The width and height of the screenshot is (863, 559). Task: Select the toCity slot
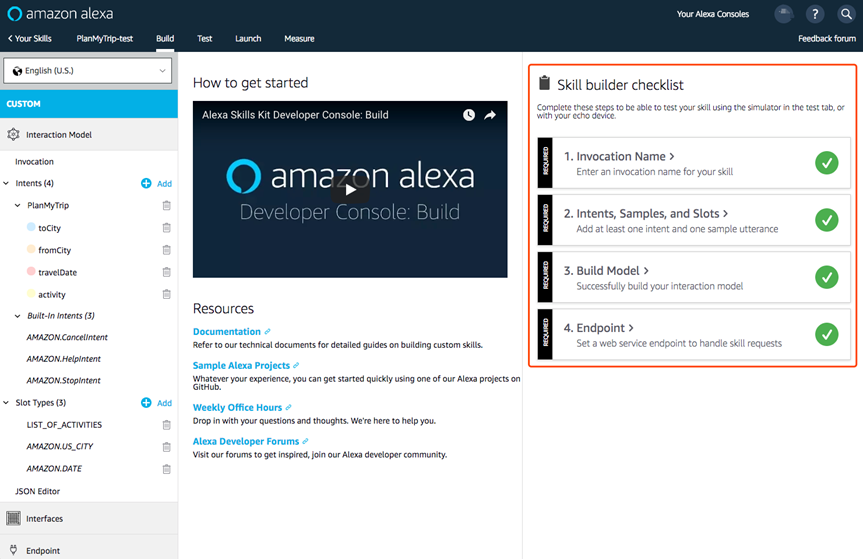(49, 228)
